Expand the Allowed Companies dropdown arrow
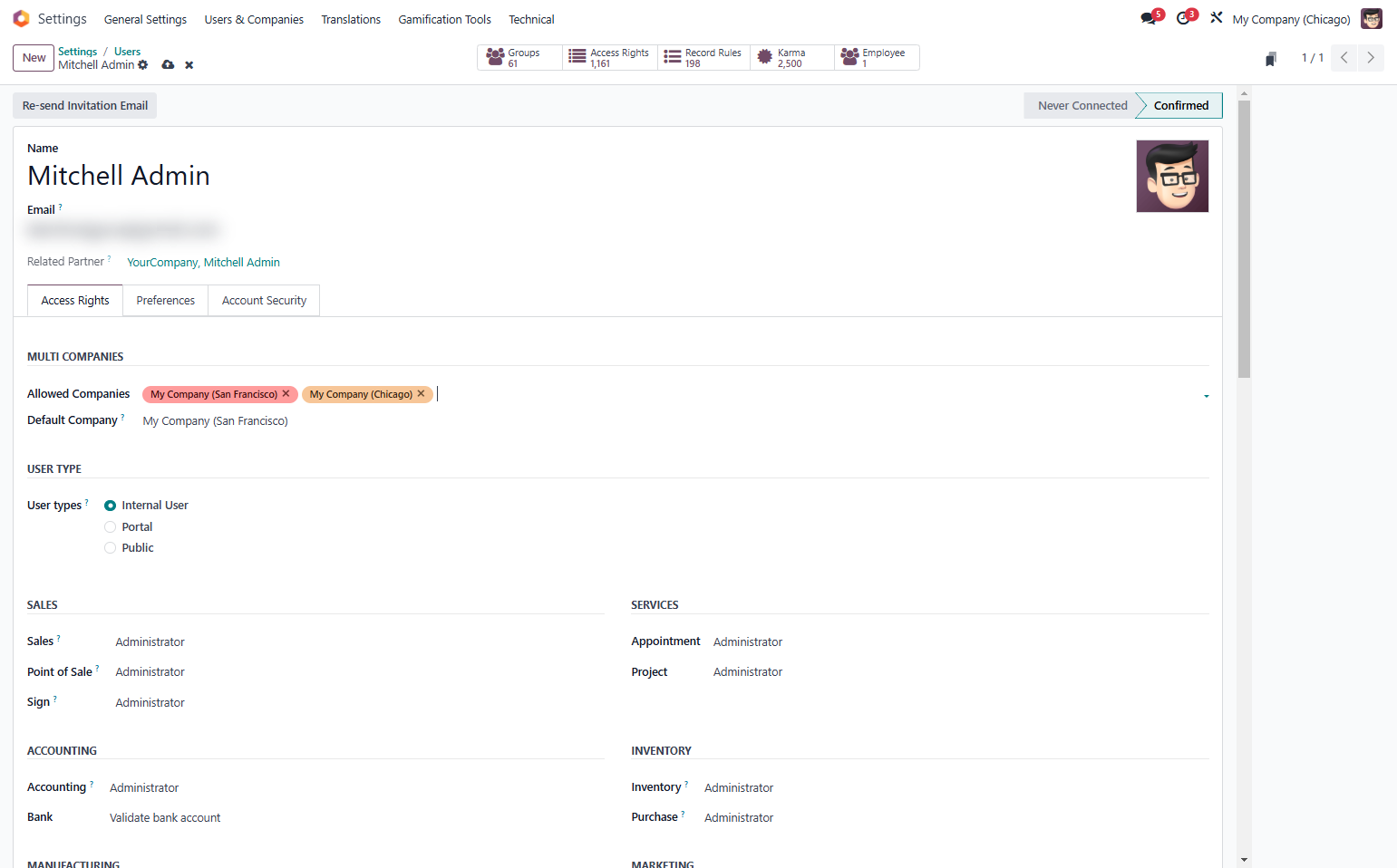 (1206, 396)
